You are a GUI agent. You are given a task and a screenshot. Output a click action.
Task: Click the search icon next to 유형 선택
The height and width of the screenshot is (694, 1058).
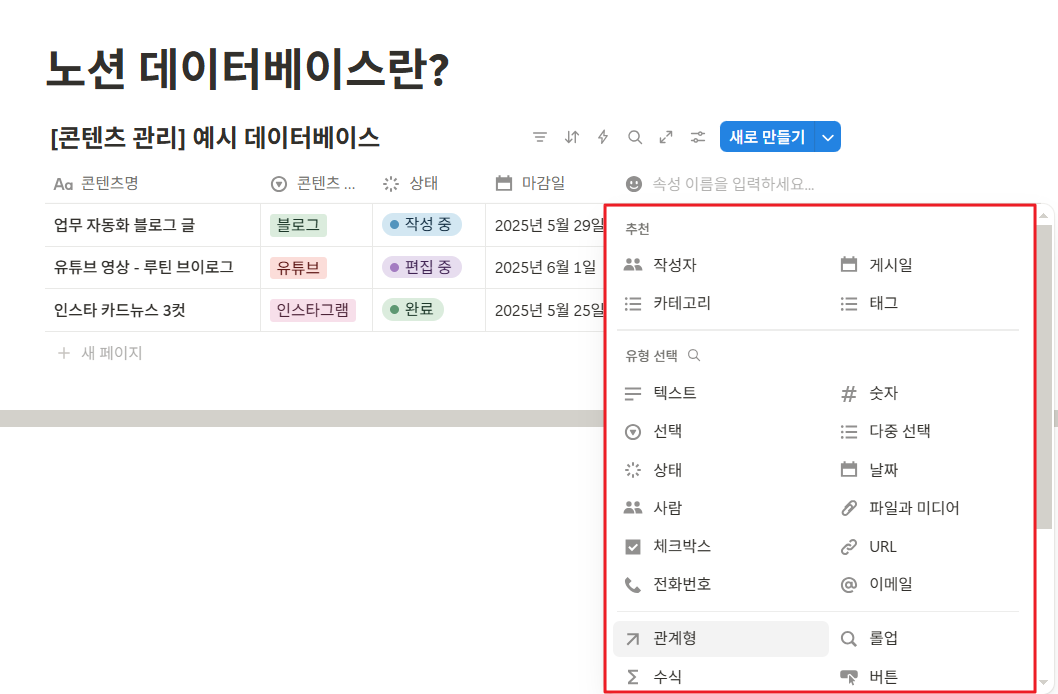tap(692, 355)
